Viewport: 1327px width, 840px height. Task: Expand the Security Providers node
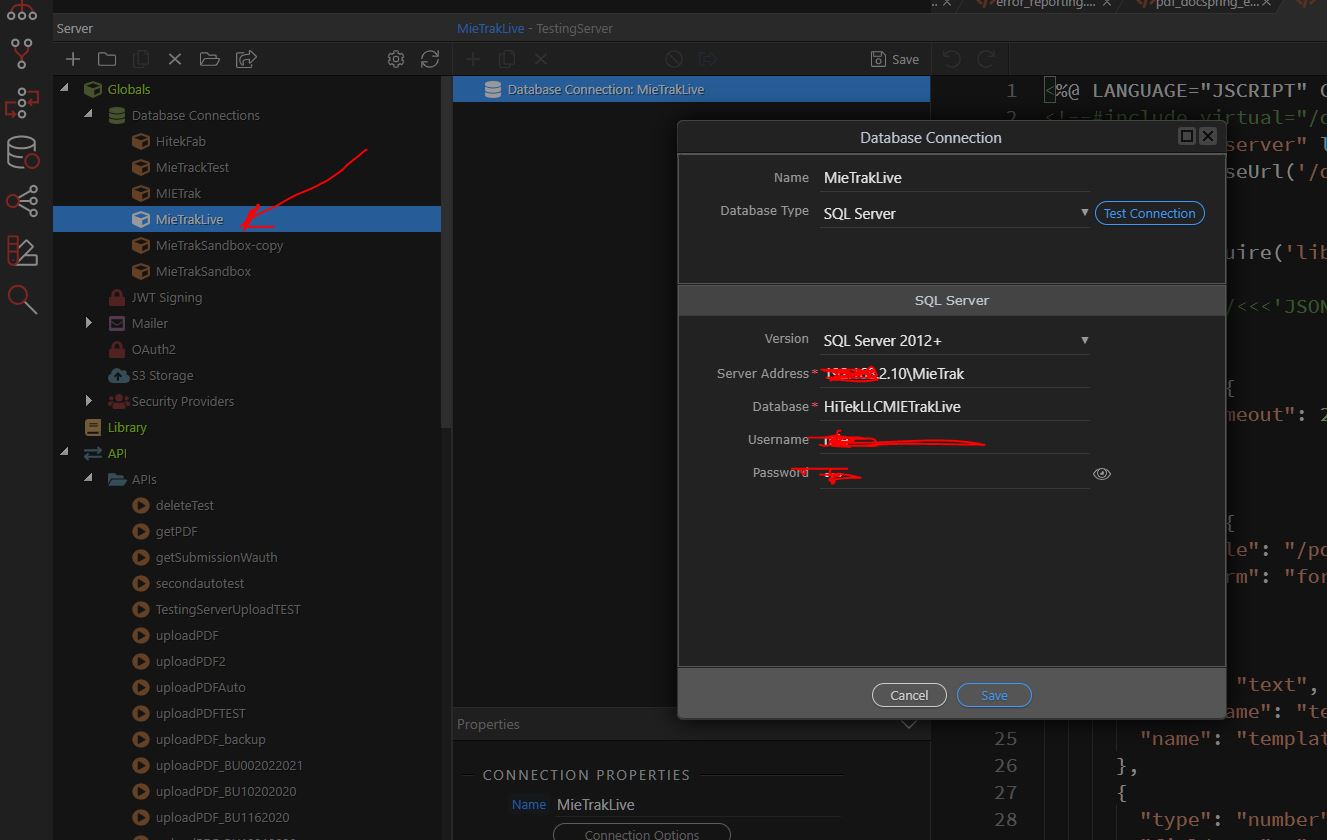[x=89, y=401]
